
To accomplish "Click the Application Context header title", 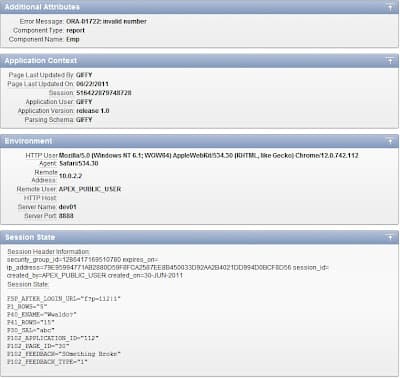I will click(x=41, y=61).
